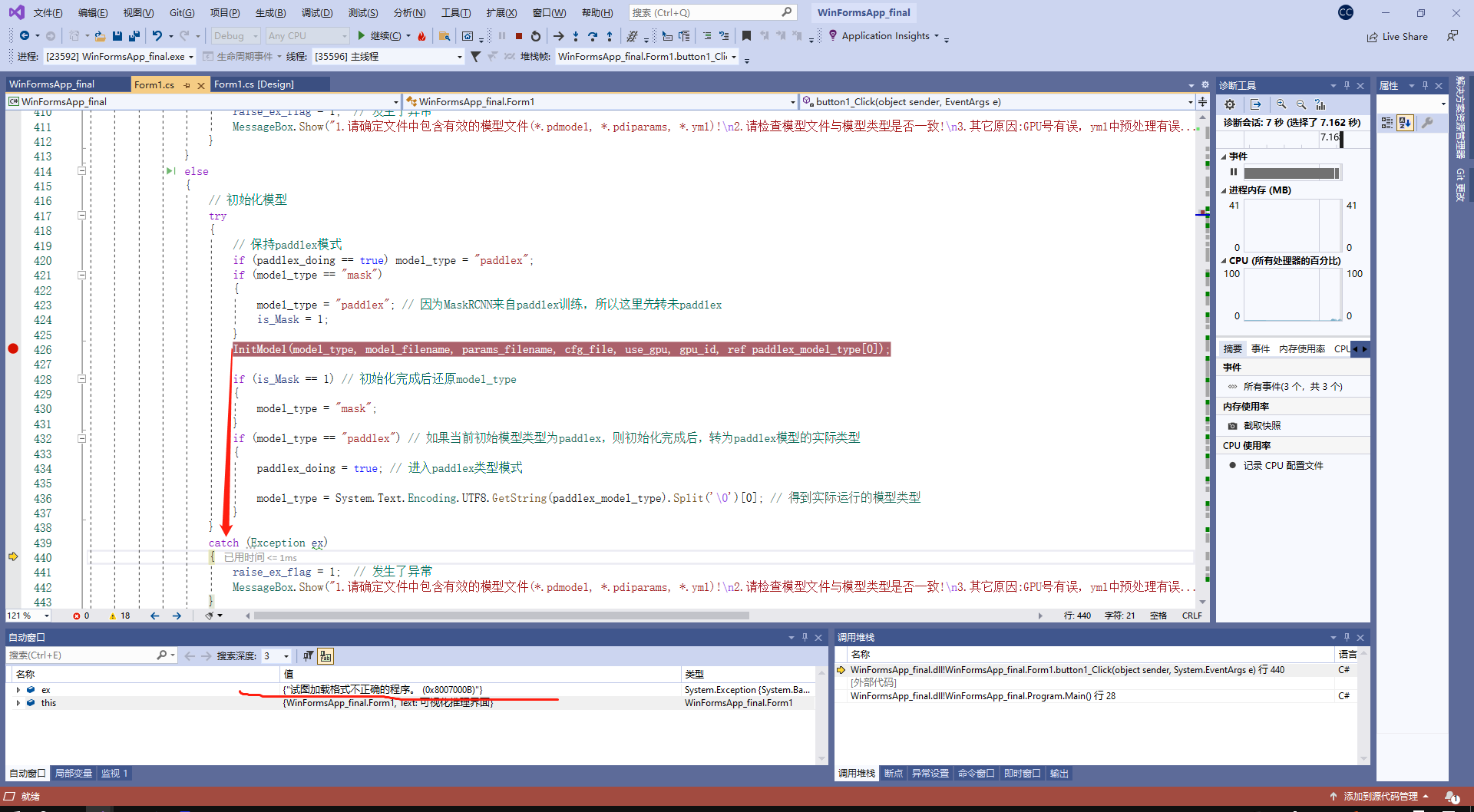Restart the application with the restart icon

pyautogui.click(x=535, y=35)
